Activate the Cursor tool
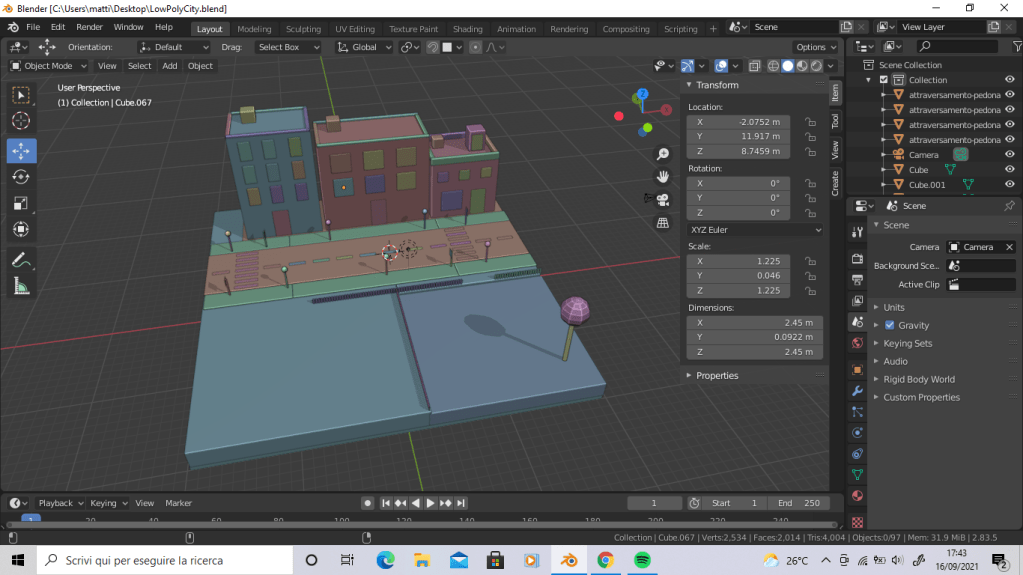1023x575 pixels. (21, 121)
